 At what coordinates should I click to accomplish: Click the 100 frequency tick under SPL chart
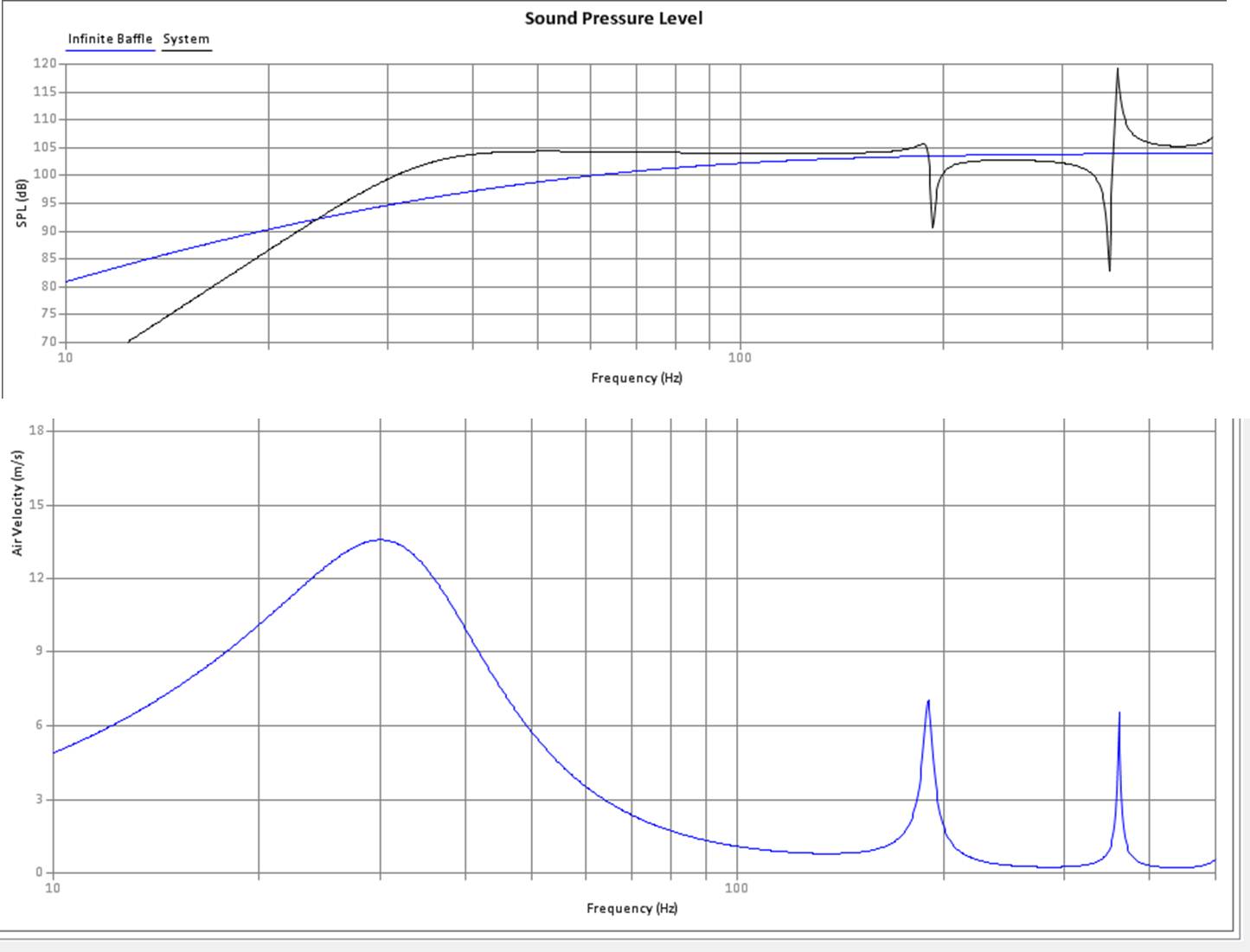(740, 358)
